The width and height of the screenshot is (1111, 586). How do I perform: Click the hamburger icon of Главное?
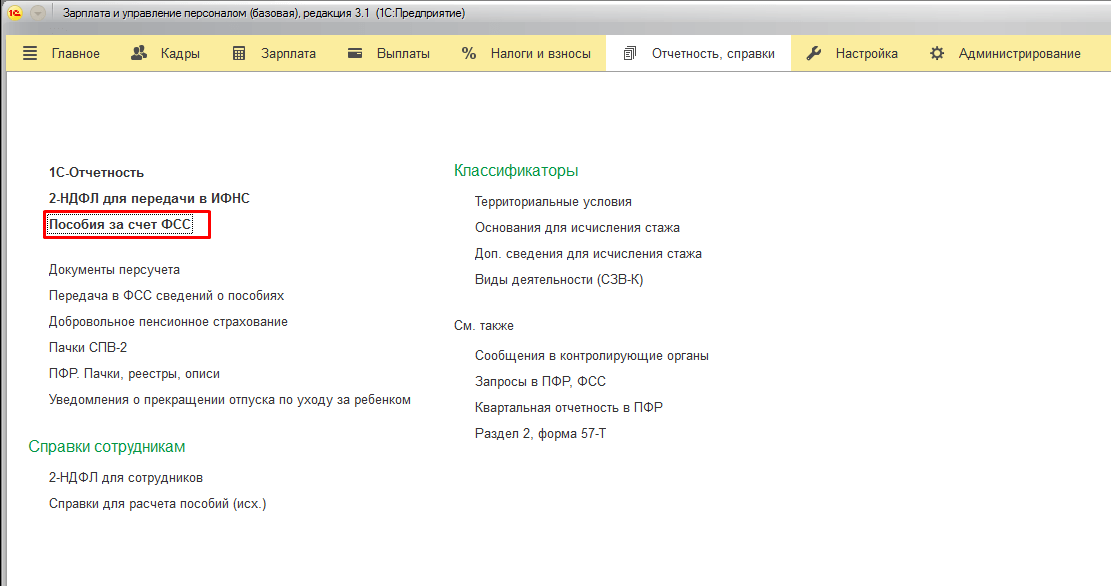point(30,53)
